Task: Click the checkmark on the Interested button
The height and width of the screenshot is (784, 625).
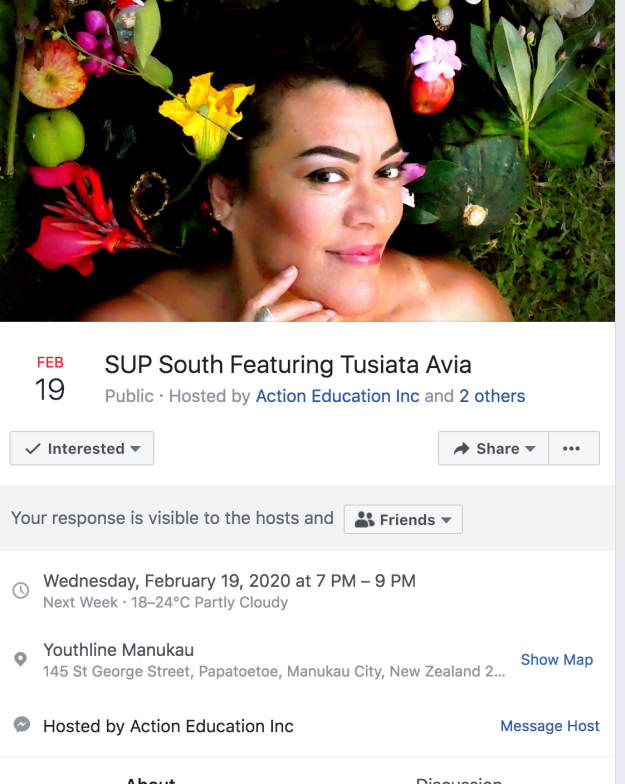Action: click(33, 449)
